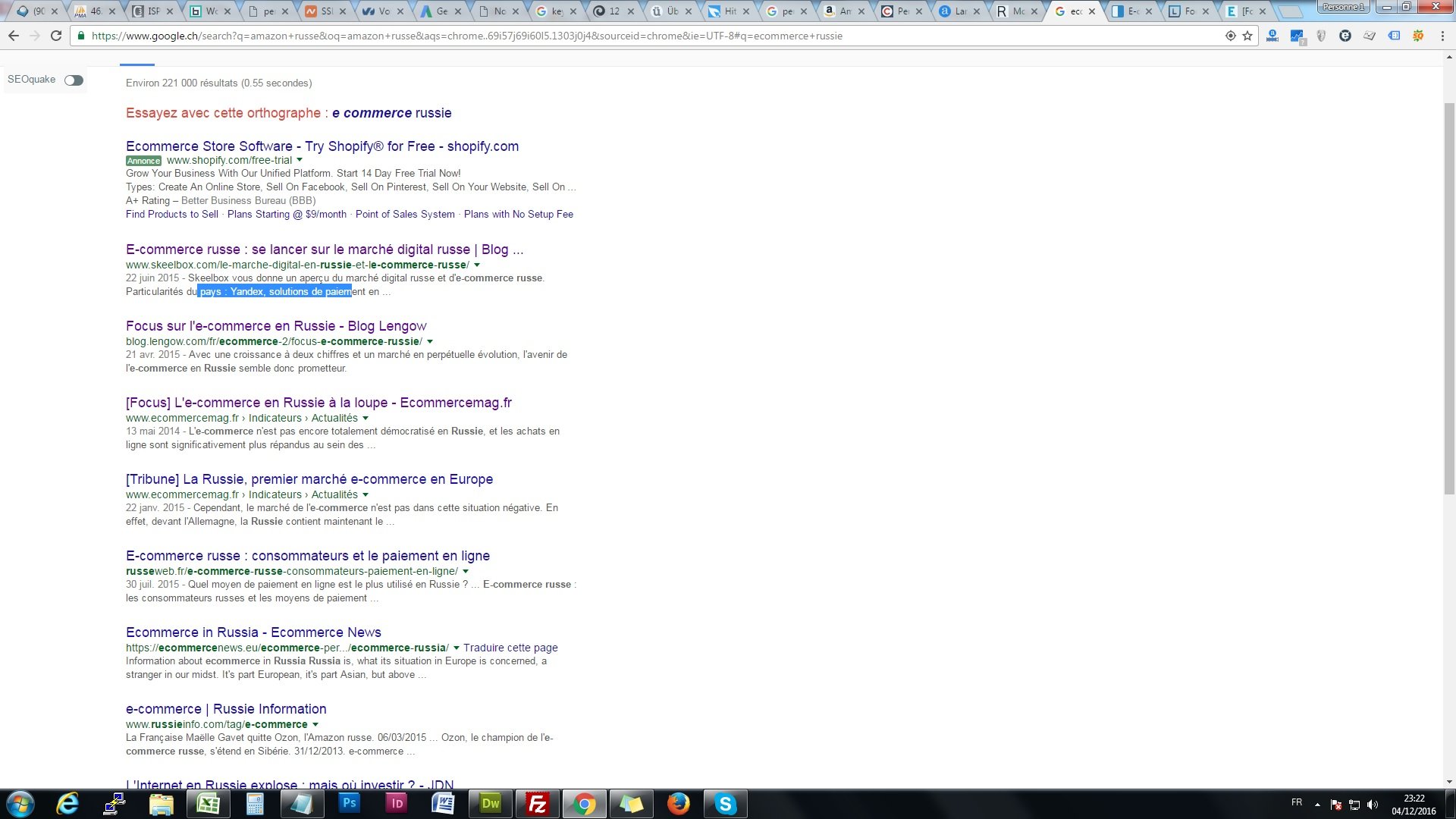The height and width of the screenshot is (819, 1456).
Task: Switch to the 'E-c' tab
Action: coord(1131,11)
